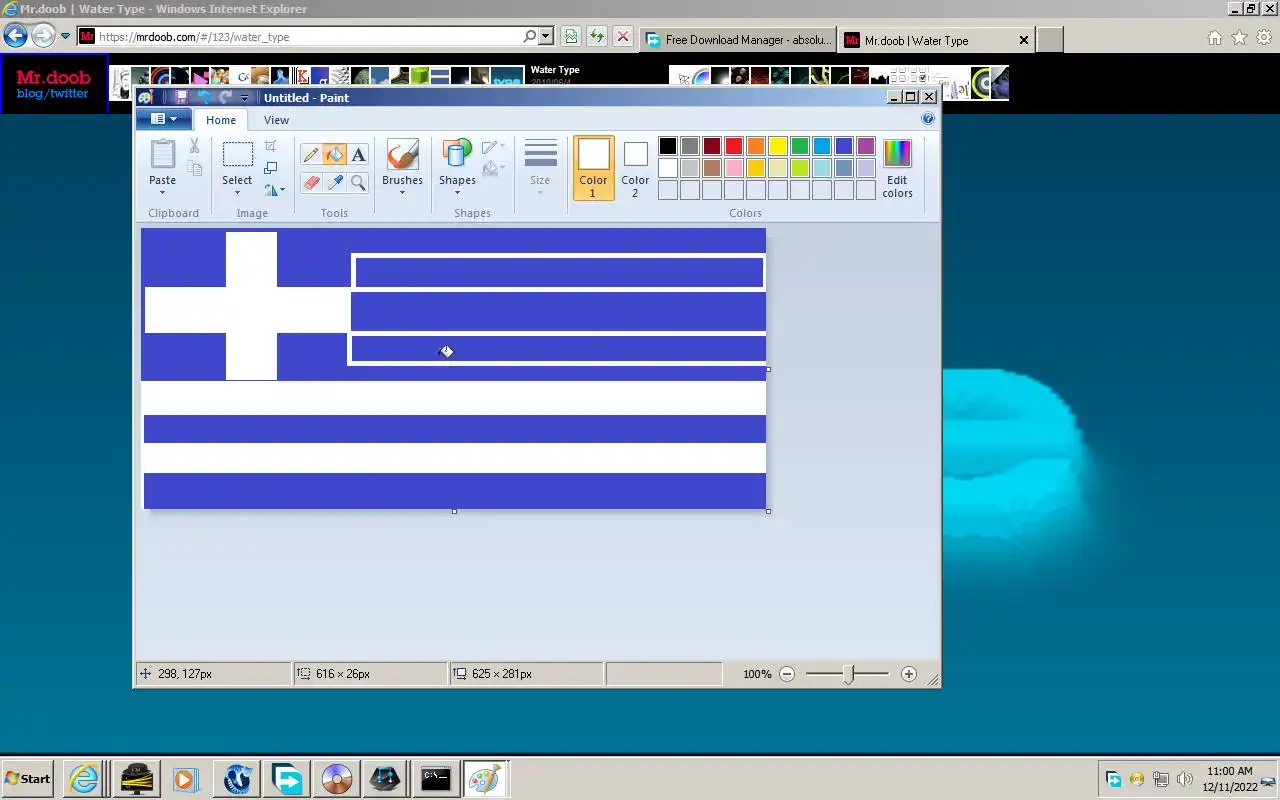
Task: Open Mr.doob blog/twitter link
Action: point(53,94)
